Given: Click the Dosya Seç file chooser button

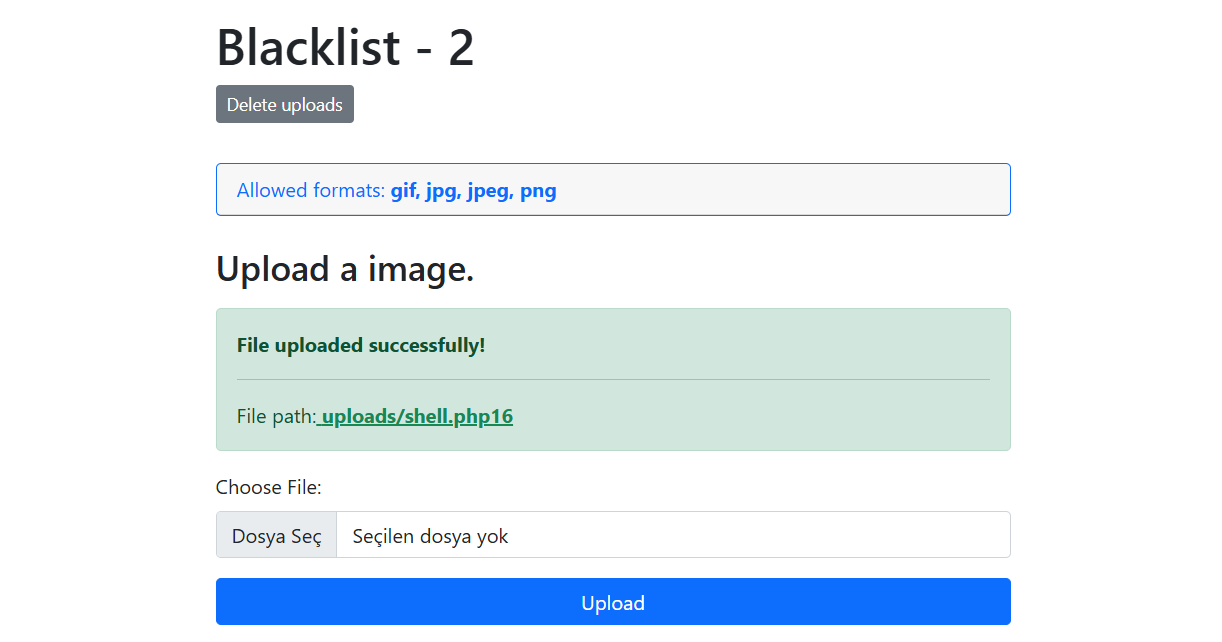Looking at the screenshot, I should [277, 536].
